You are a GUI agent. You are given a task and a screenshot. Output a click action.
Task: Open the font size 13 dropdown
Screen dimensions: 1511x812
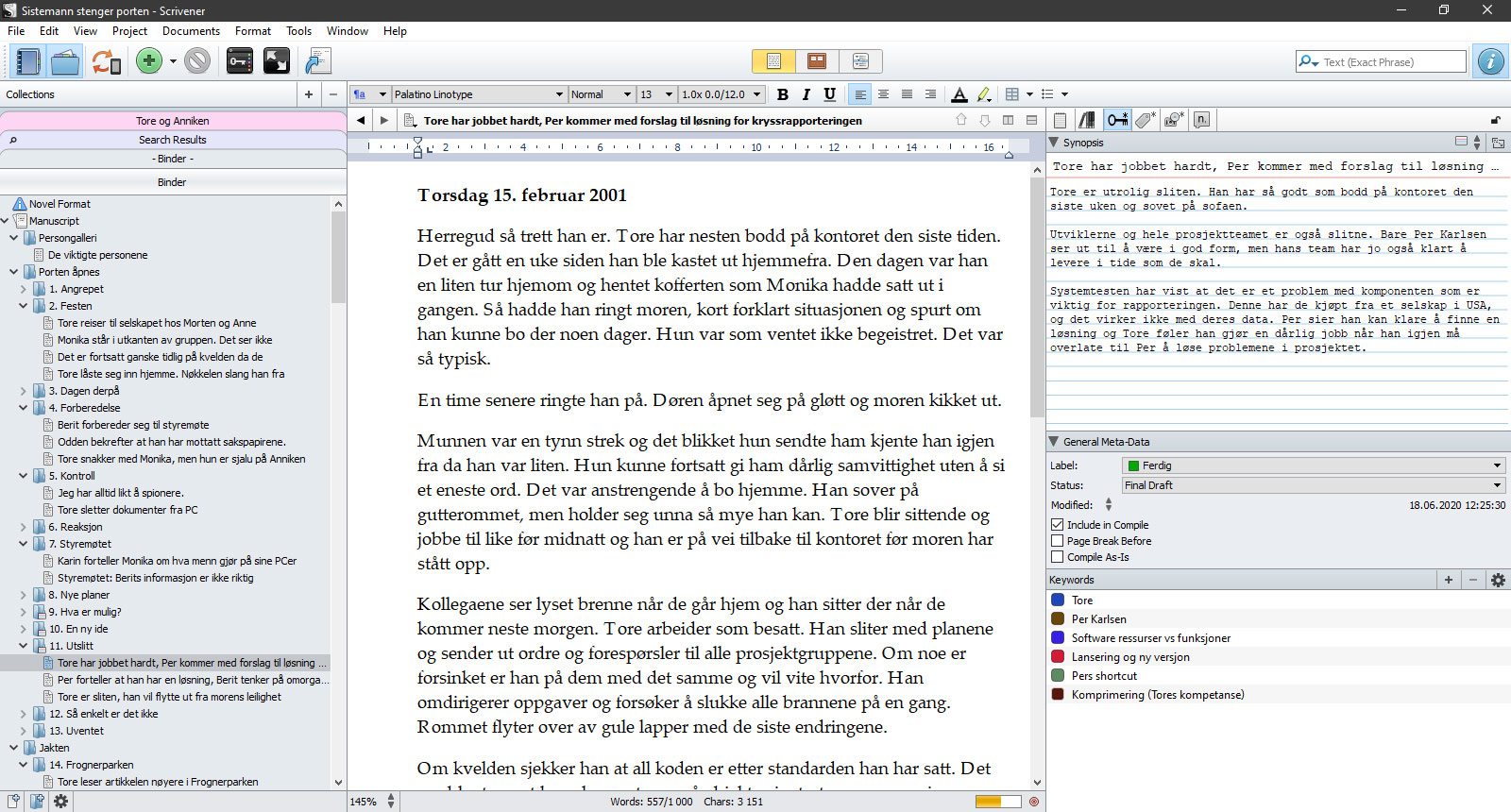click(x=656, y=94)
